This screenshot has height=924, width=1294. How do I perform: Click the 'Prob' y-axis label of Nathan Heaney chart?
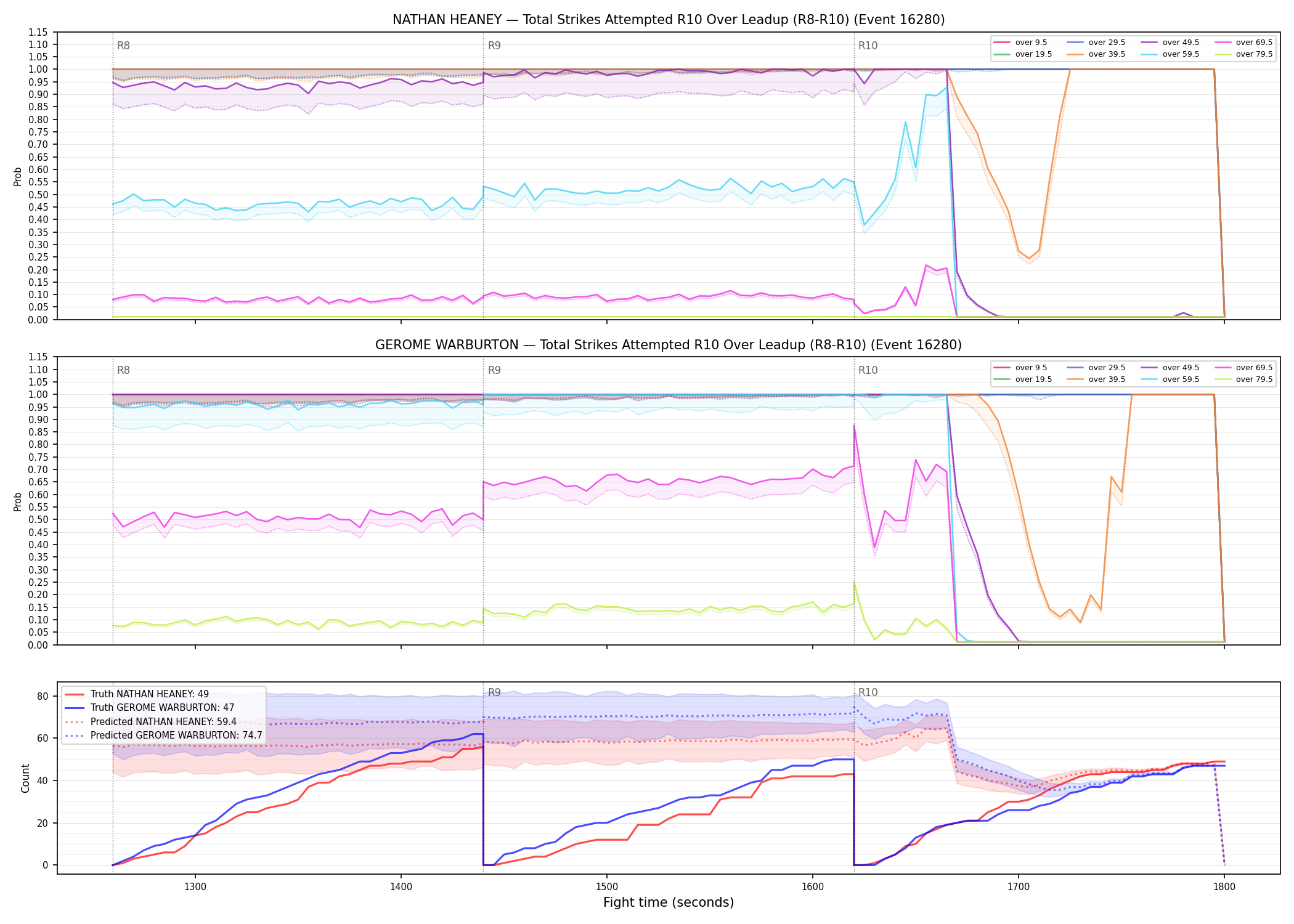pos(17,176)
